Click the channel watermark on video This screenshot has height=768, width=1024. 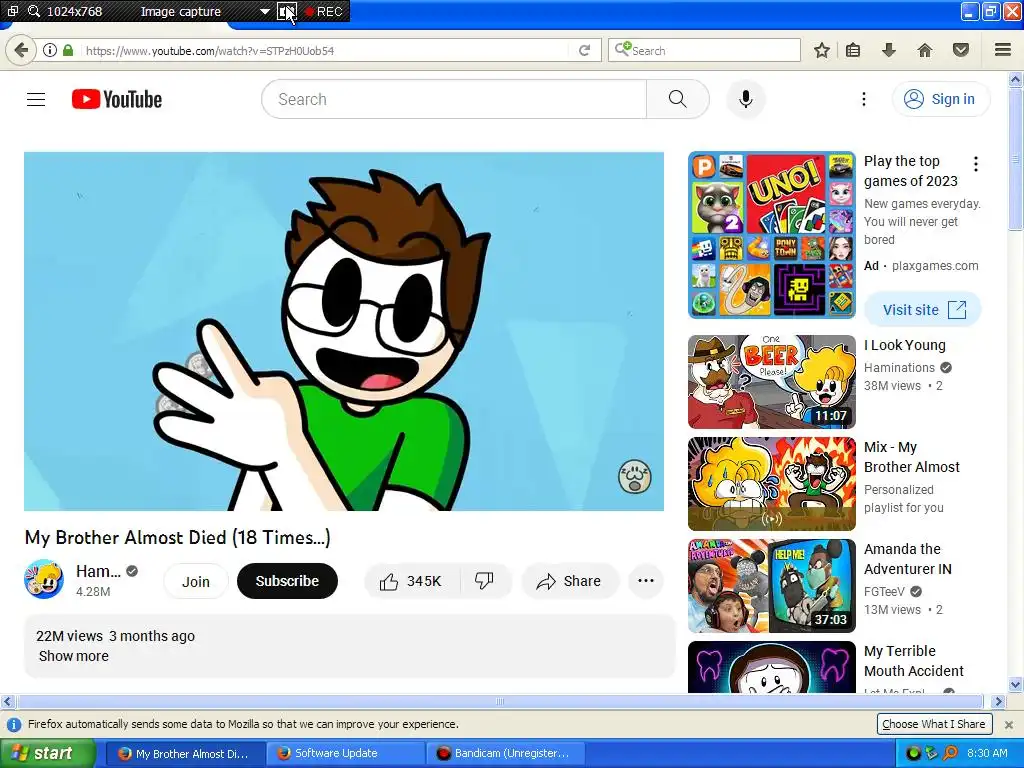coord(635,476)
